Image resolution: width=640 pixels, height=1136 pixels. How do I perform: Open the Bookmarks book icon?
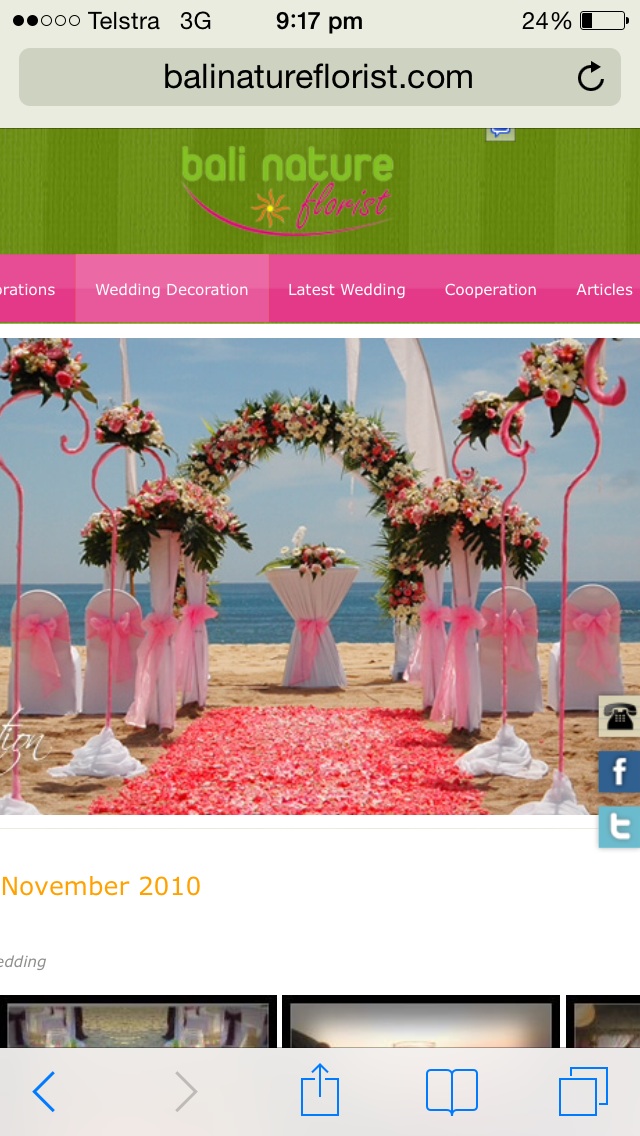pyautogui.click(x=451, y=1091)
